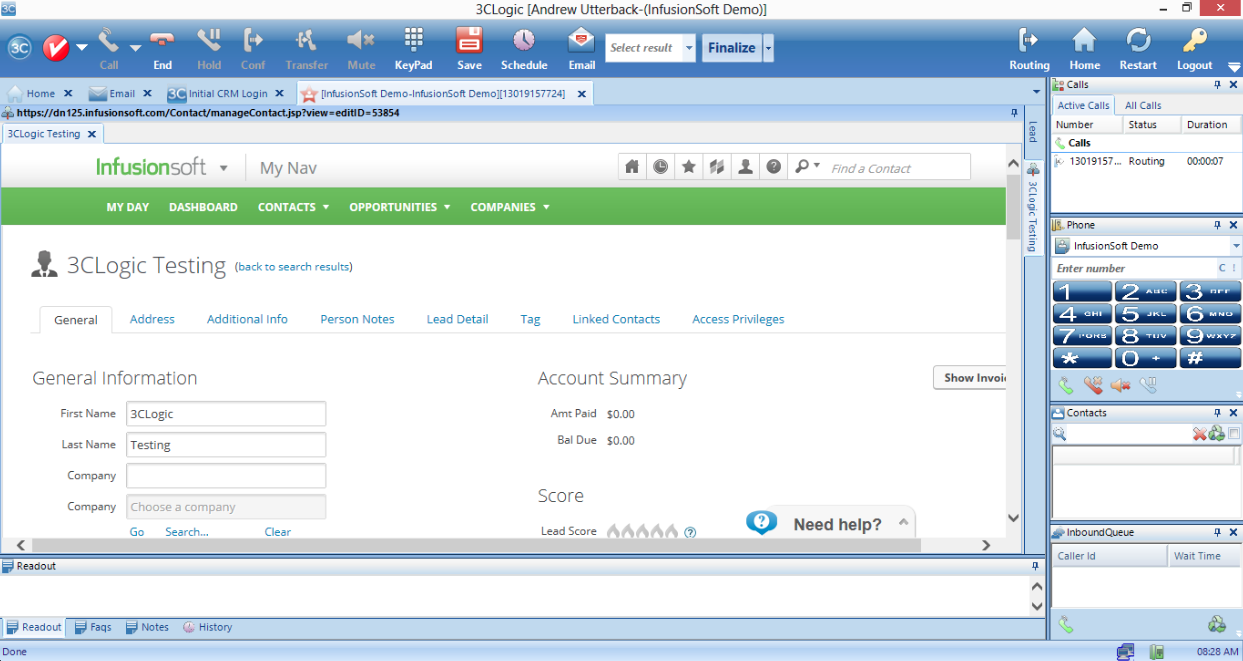Pin the Readout panel
This screenshot has width=1243, height=661.
(x=1036, y=566)
